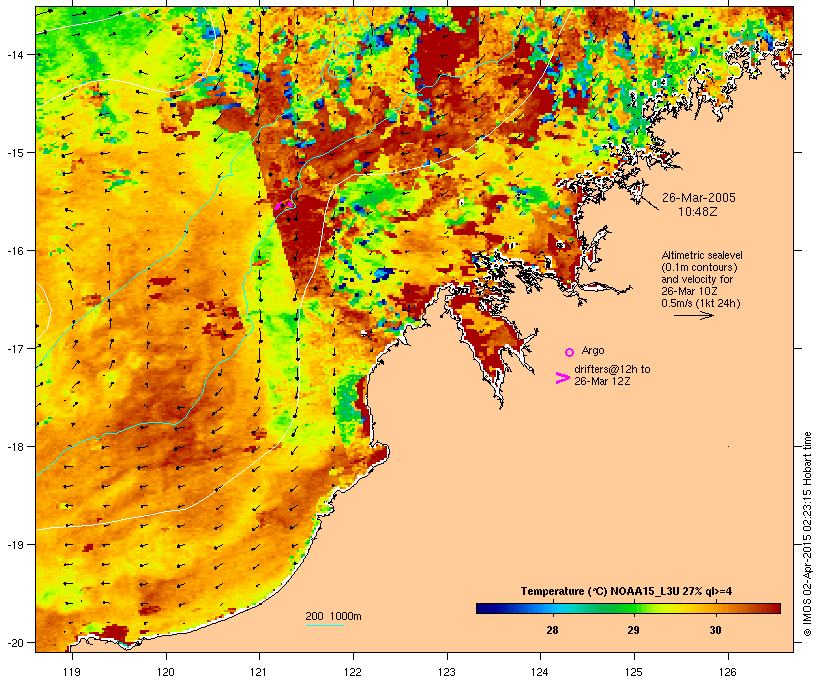Click the magenta Argo circle legend marker
This screenshot has width=820, height=680.
click(x=570, y=352)
